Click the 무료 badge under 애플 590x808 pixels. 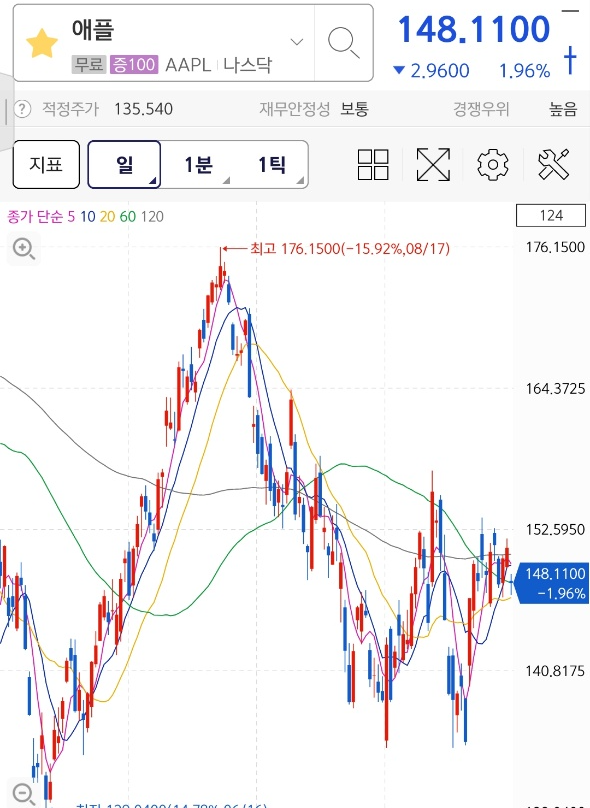(89, 65)
